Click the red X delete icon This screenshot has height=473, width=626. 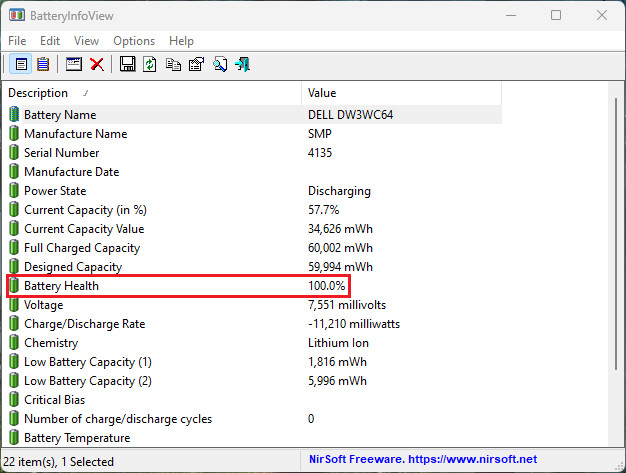[97, 64]
